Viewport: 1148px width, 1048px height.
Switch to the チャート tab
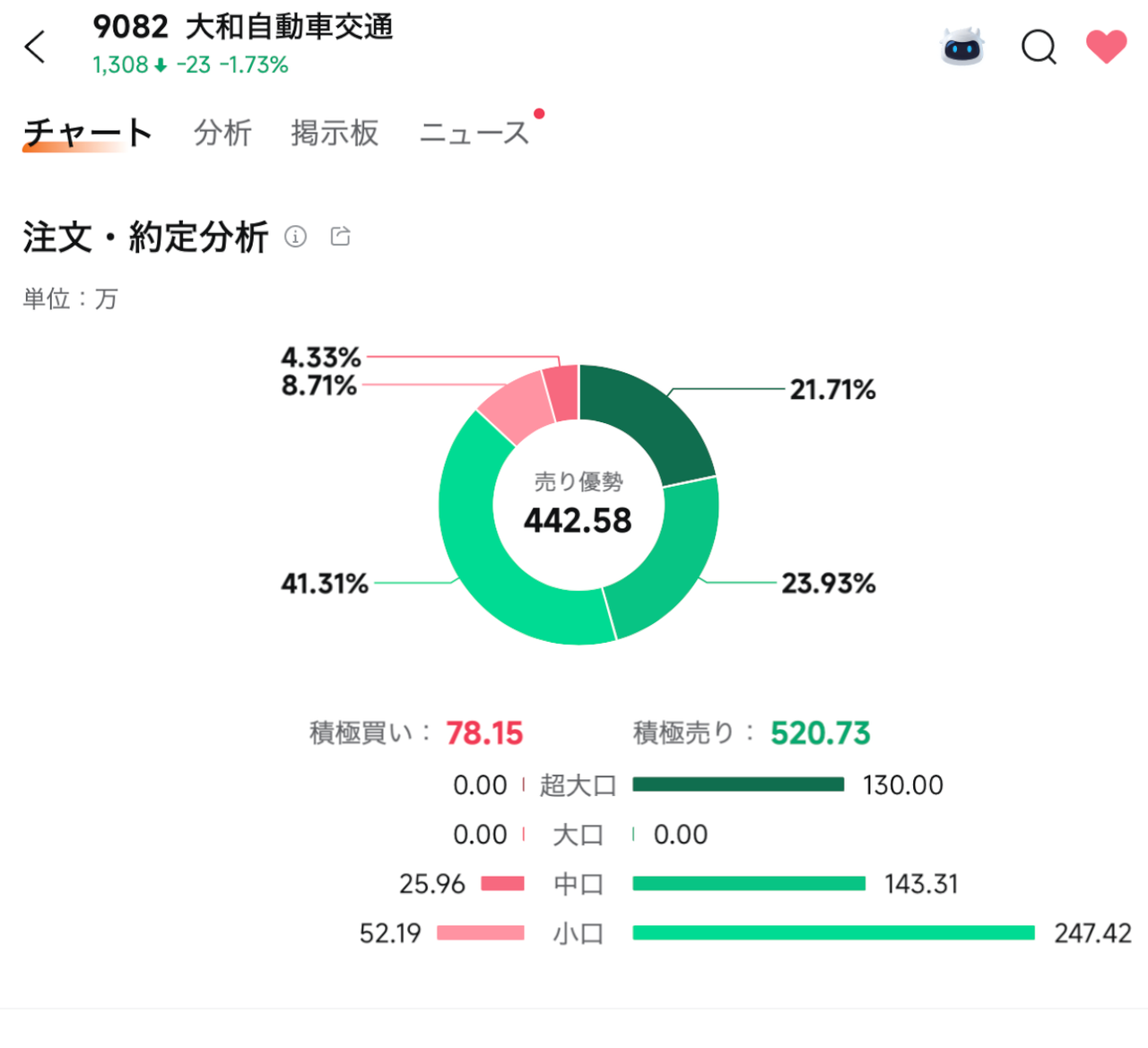tap(87, 133)
